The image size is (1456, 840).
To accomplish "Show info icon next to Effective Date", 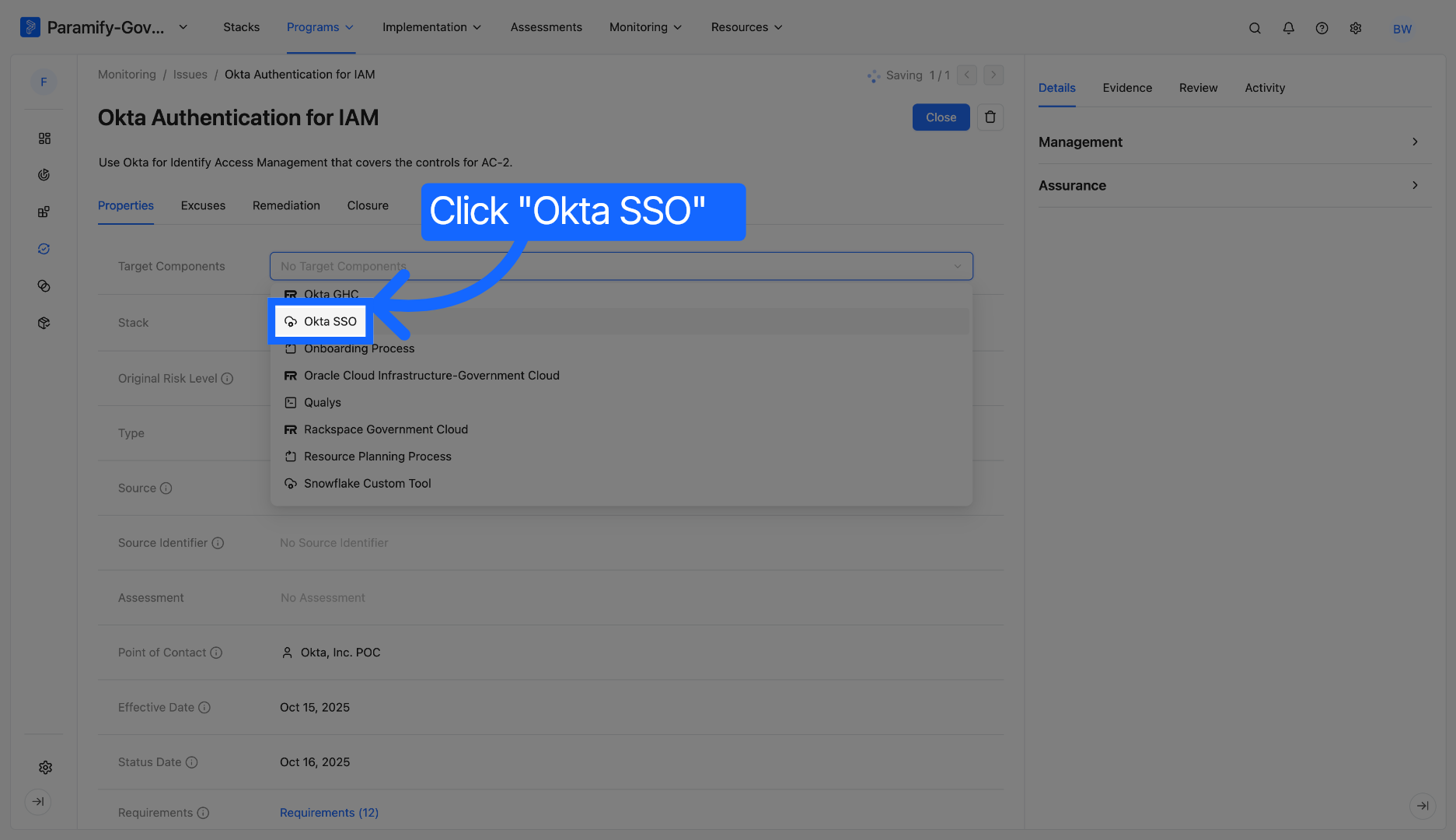I will tap(204, 708).
